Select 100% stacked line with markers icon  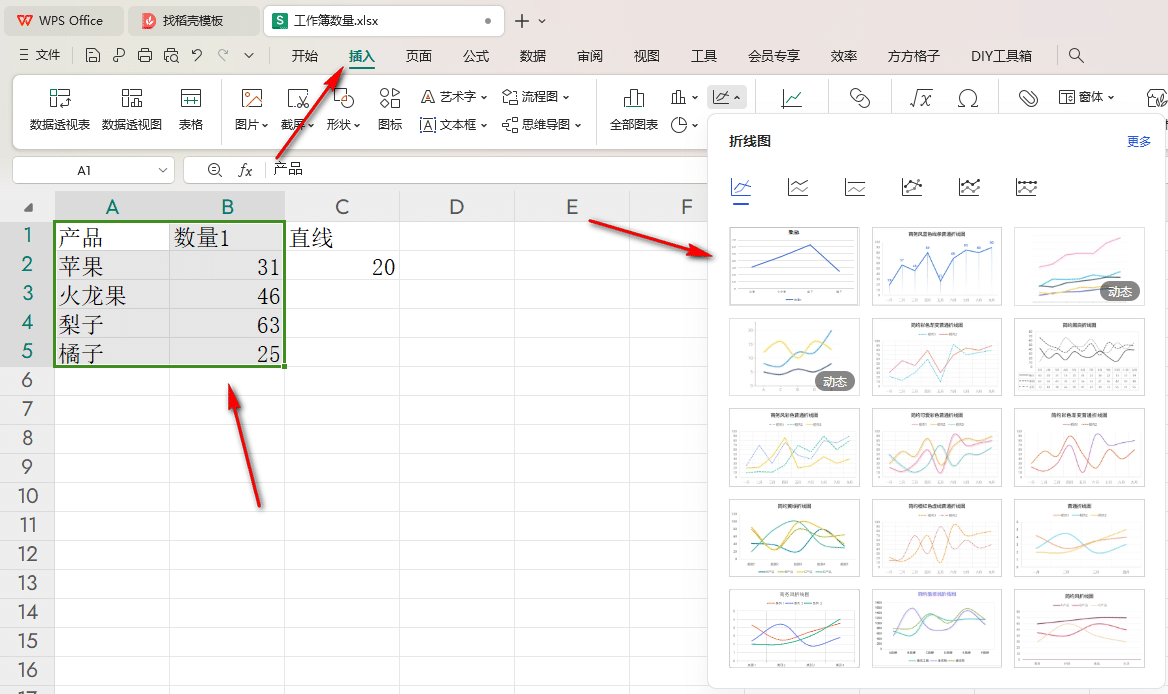1026,188
